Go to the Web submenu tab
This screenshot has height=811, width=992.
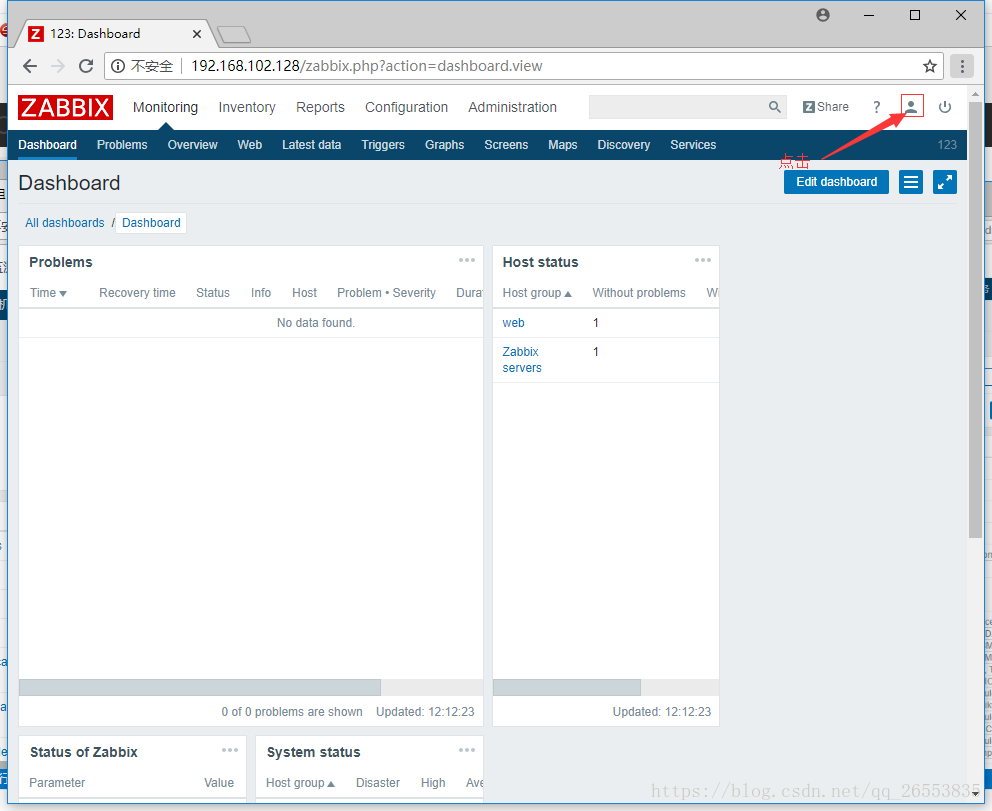pyautogui.click(x=250, y=145)
